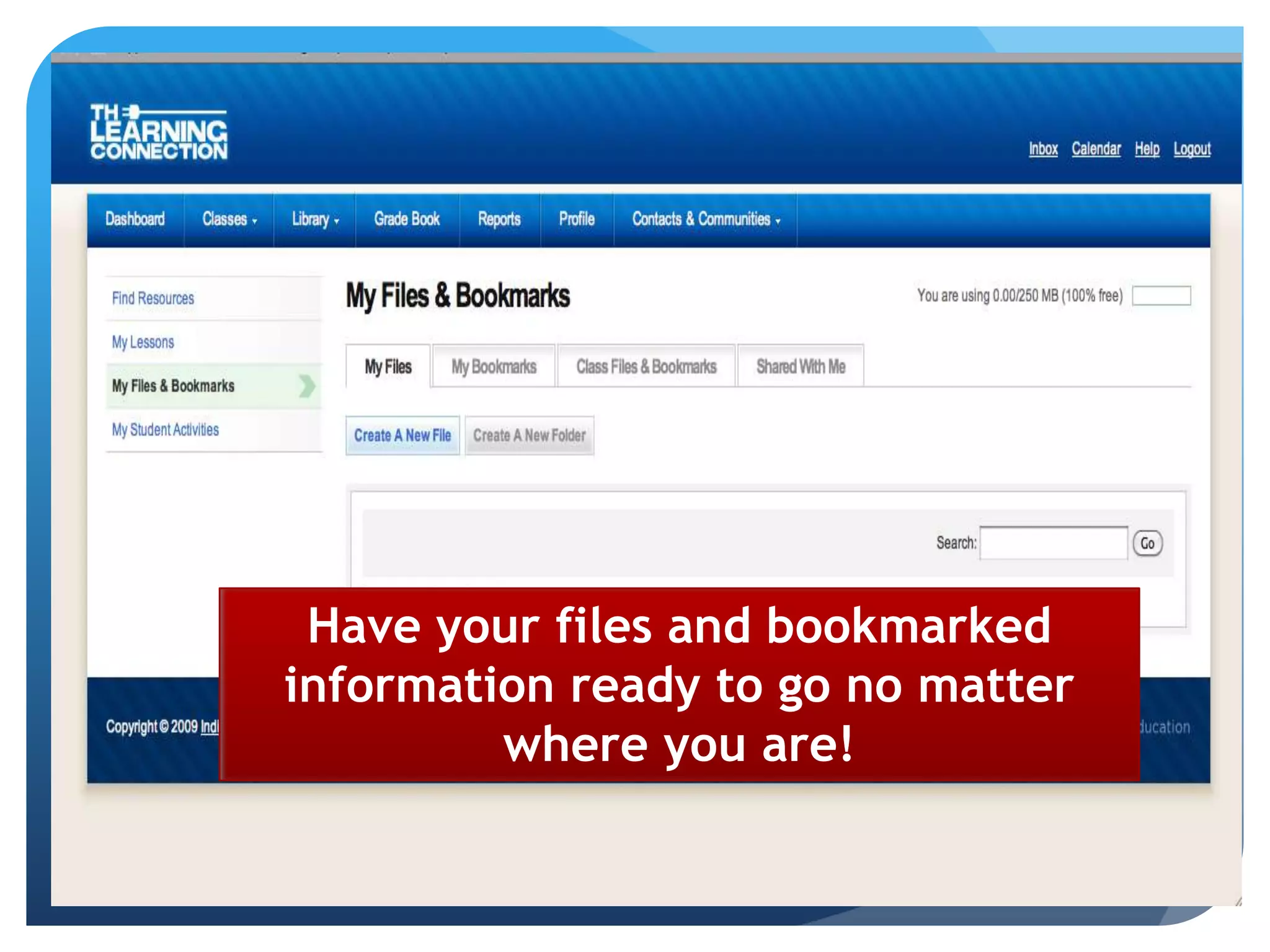Expand the Classes dropdown menu
The height and width of the screenshot is (952, 1270).
[x=229, y=219]
